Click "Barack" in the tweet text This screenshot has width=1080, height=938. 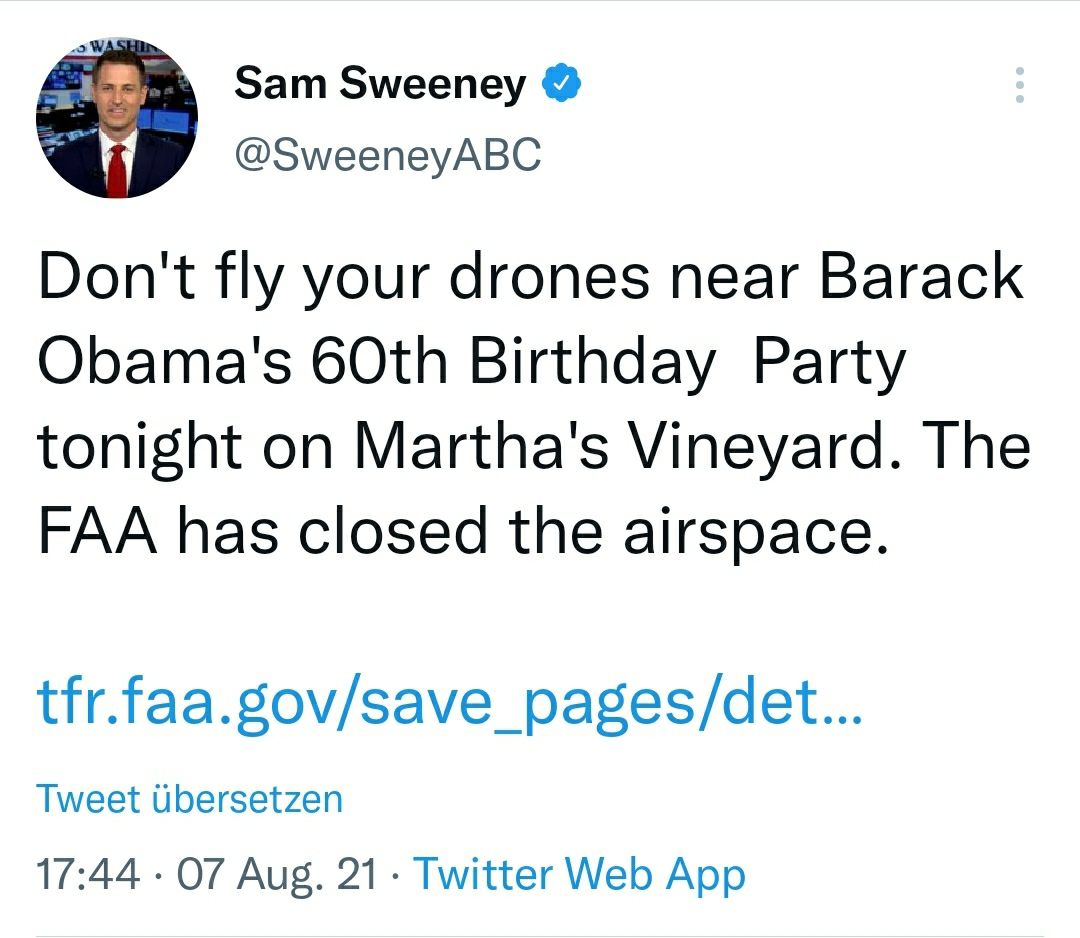coord(921,278)
